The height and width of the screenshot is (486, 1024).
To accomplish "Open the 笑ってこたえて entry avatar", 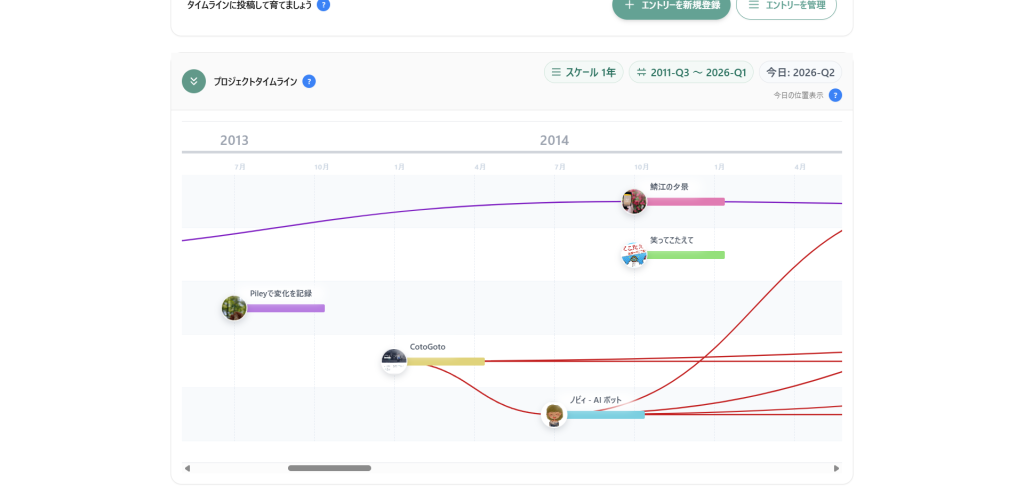I will coord(634,255).
